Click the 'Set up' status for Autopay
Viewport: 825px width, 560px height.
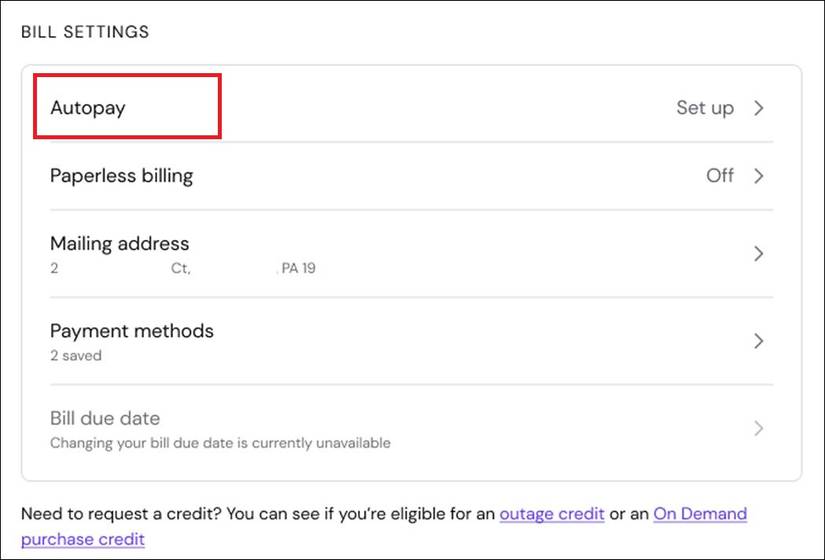pyautogui.click(x=704, y=108)
